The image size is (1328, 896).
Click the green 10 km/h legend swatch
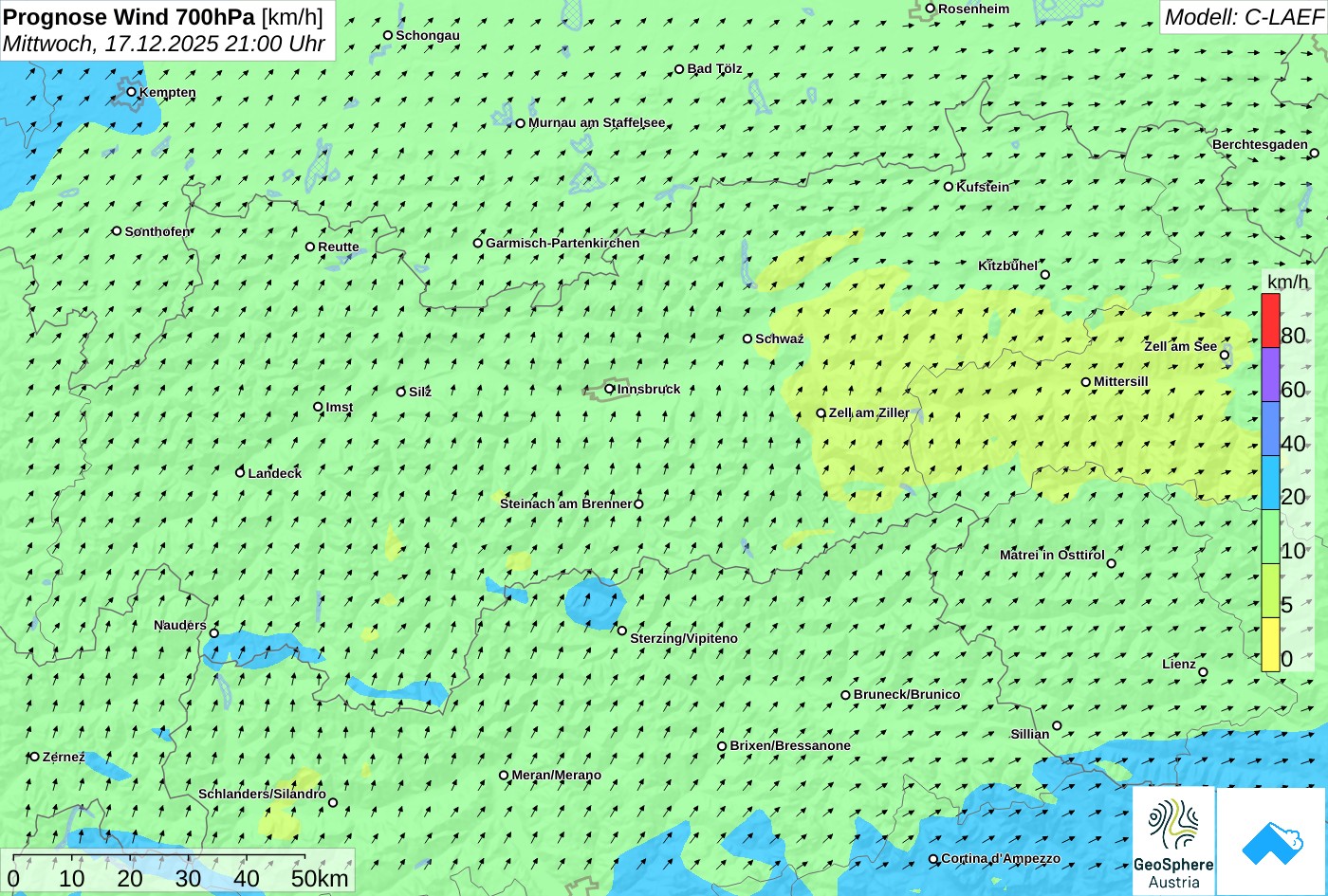1270,537
